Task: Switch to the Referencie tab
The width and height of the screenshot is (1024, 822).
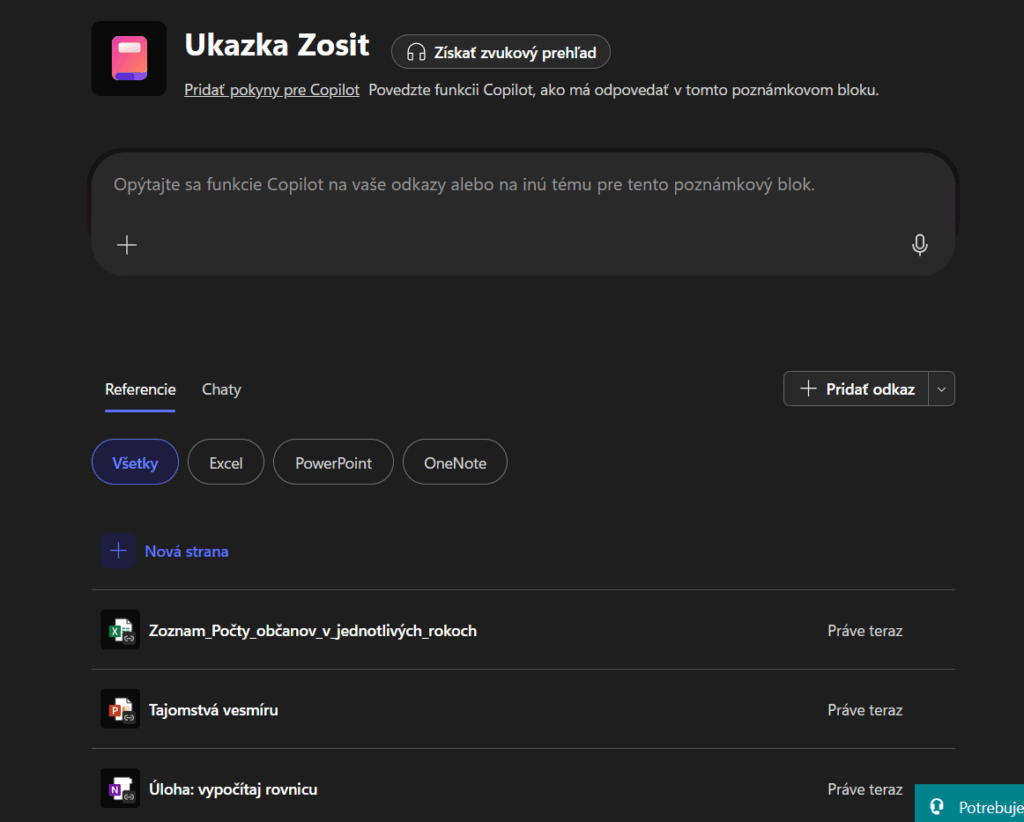Action: (140, 390)
